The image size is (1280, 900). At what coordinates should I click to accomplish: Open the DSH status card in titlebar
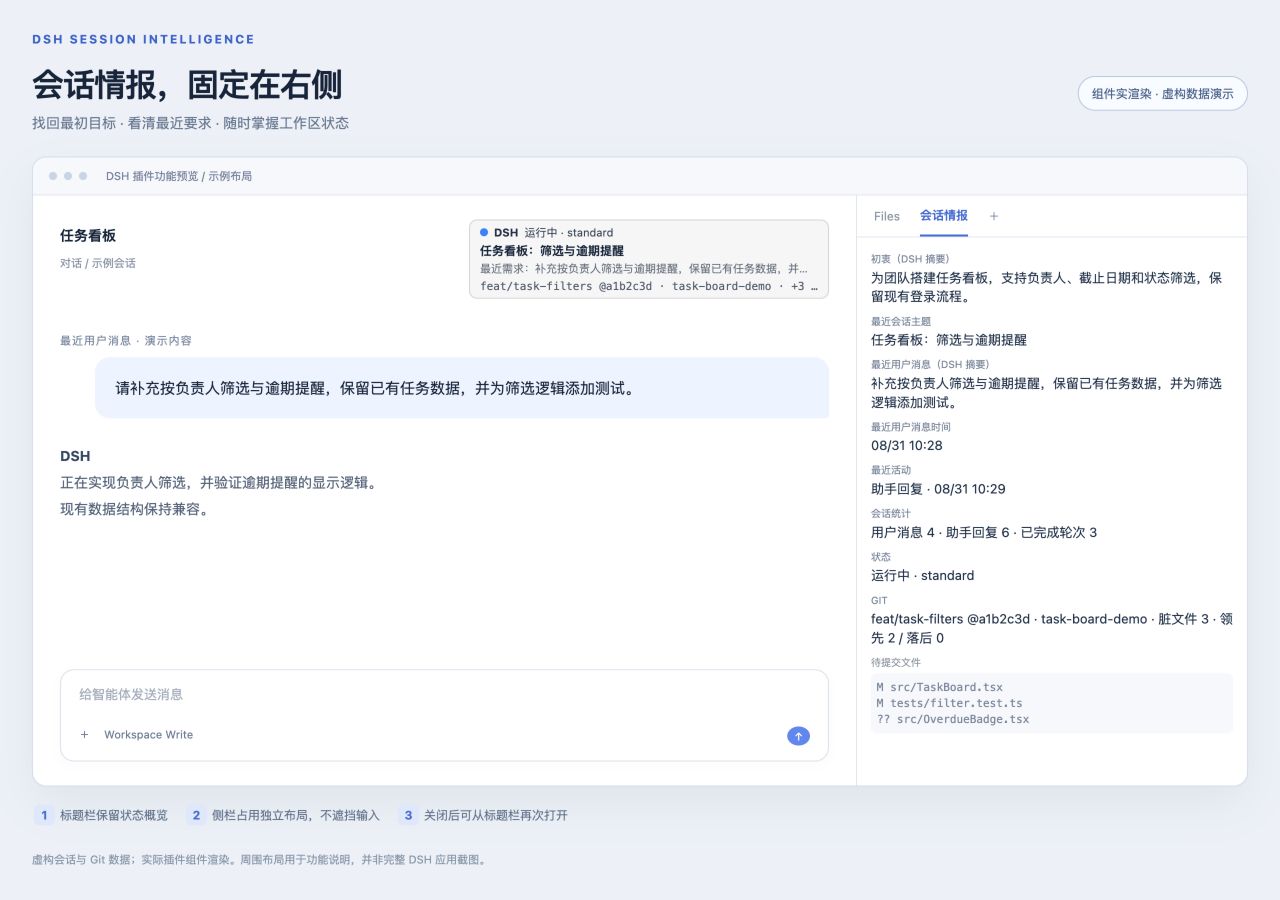pyautogui.click(x=649, y=259)
